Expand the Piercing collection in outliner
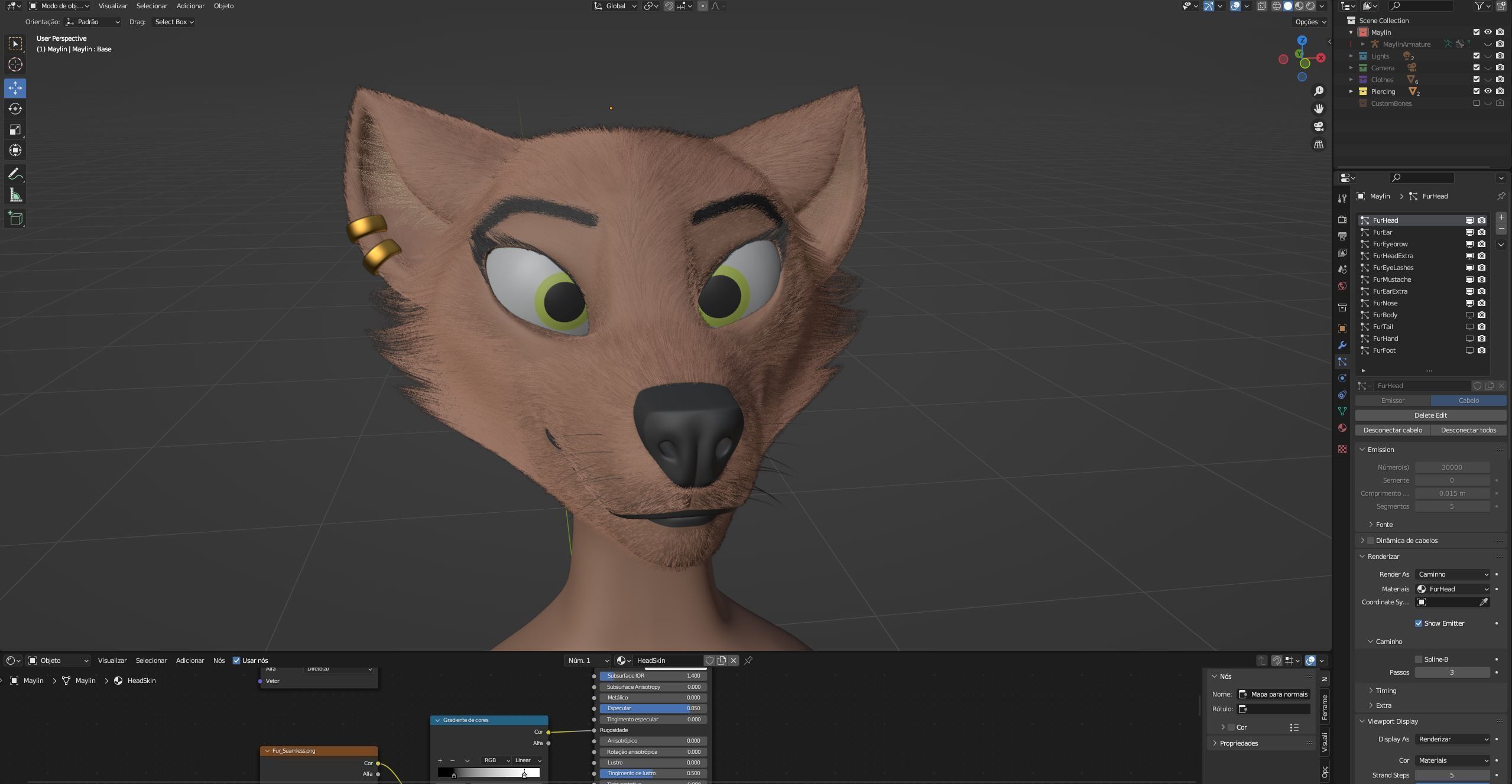This screenshot has width=1512, height=784. click(1351, 91)
